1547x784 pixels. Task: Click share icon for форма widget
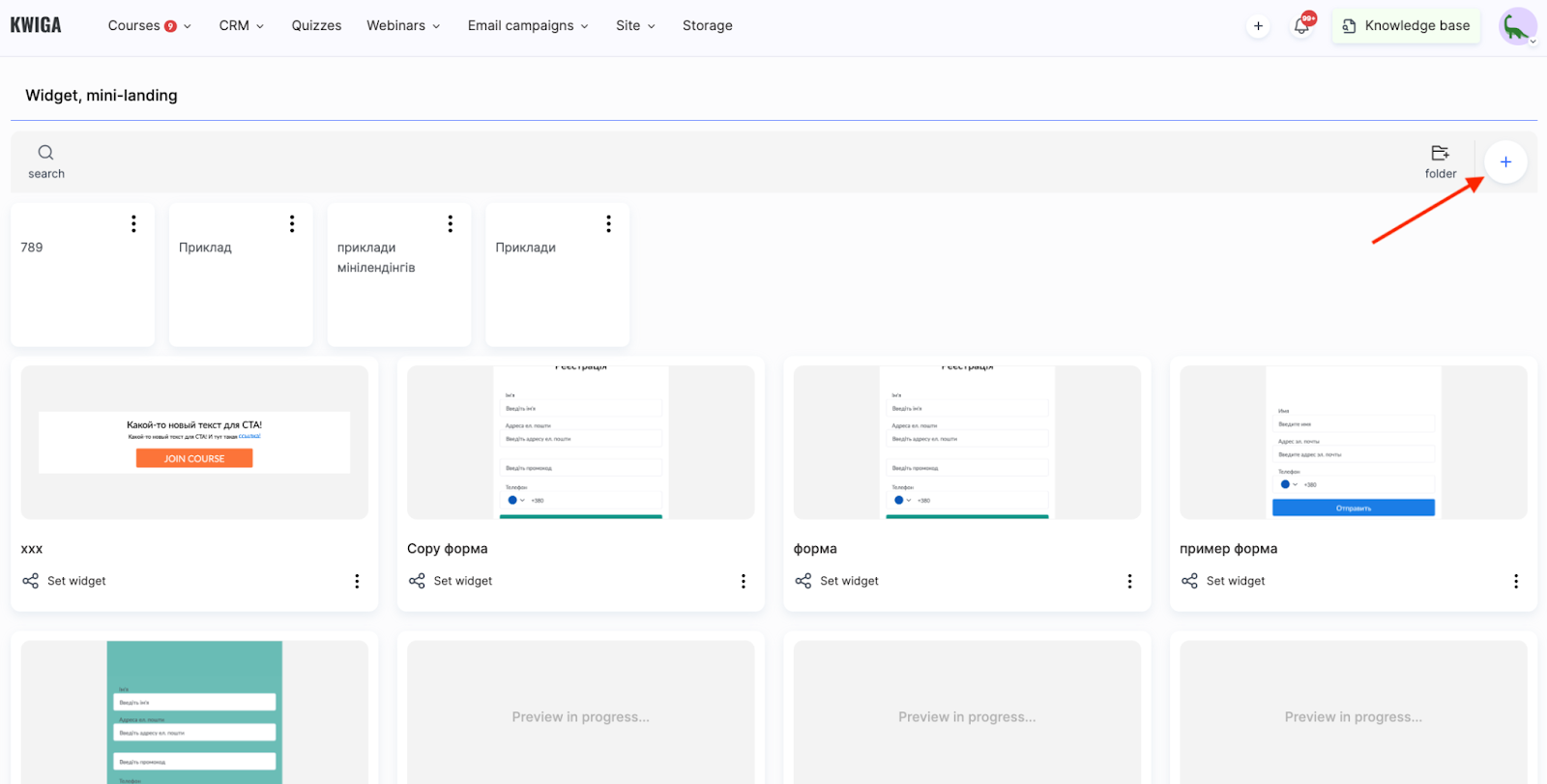tap(803, 581)
